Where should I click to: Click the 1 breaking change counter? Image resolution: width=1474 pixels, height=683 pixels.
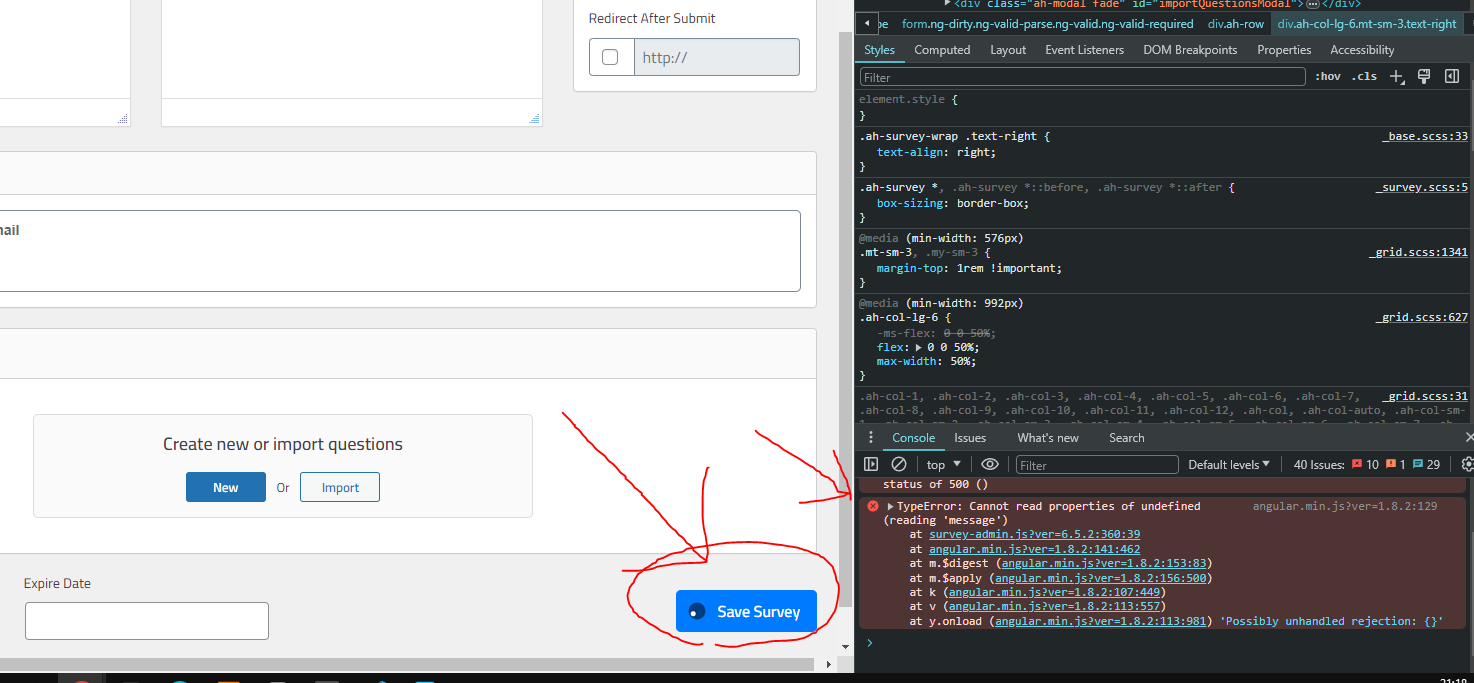(1396, 464)
